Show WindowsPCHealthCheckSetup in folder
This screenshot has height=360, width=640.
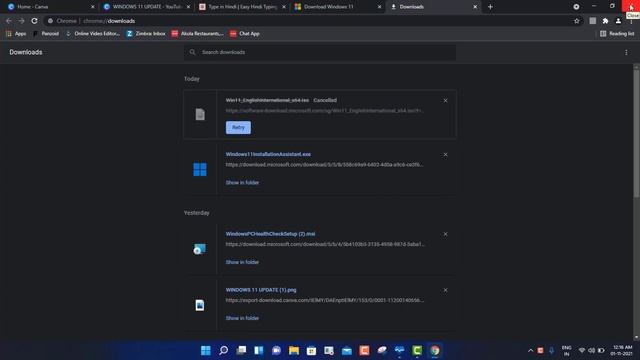click(242, 262)
